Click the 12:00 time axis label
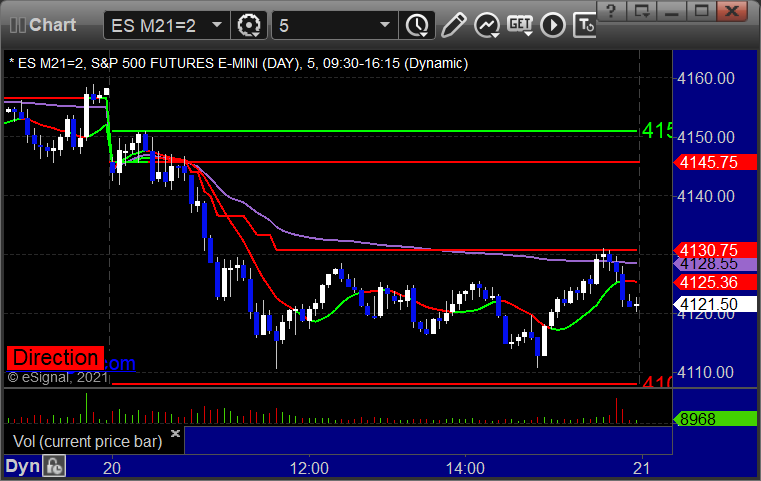Viewport: 761px width, 481px height. coord(309,468)
